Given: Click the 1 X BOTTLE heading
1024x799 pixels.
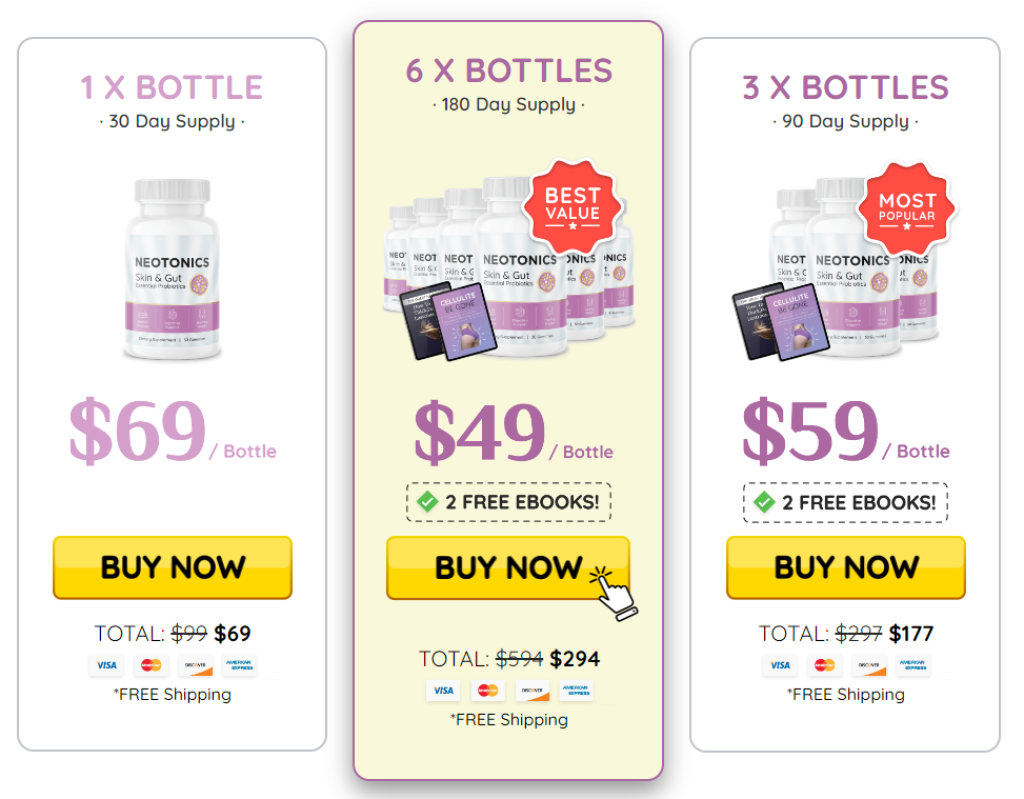Looking at the screenshot, I should tap(172, 88).
